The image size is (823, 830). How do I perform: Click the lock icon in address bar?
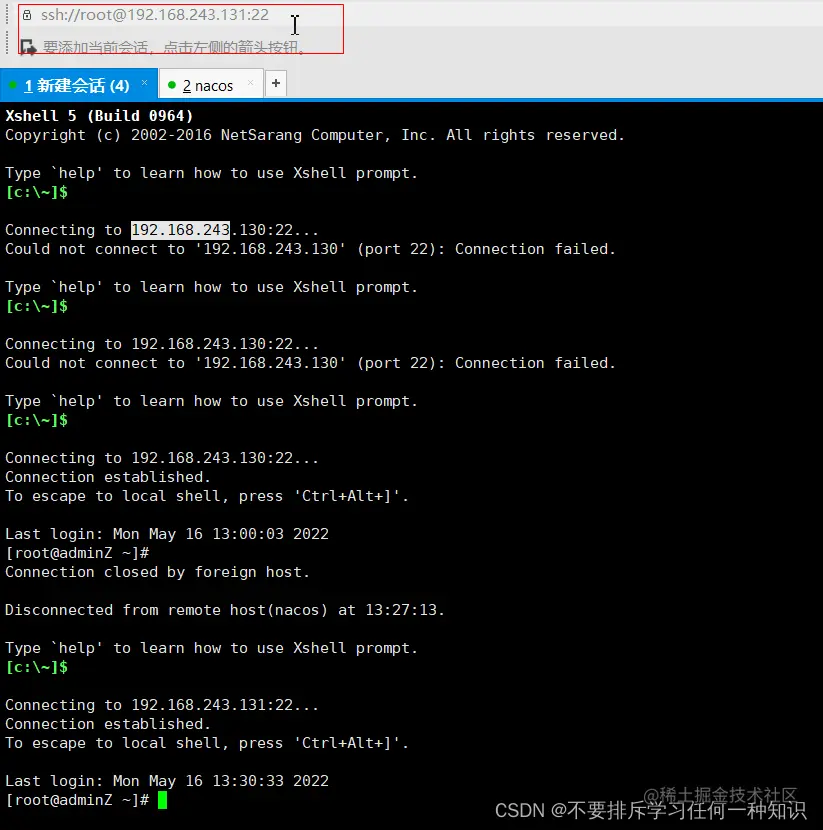point(27,15)
